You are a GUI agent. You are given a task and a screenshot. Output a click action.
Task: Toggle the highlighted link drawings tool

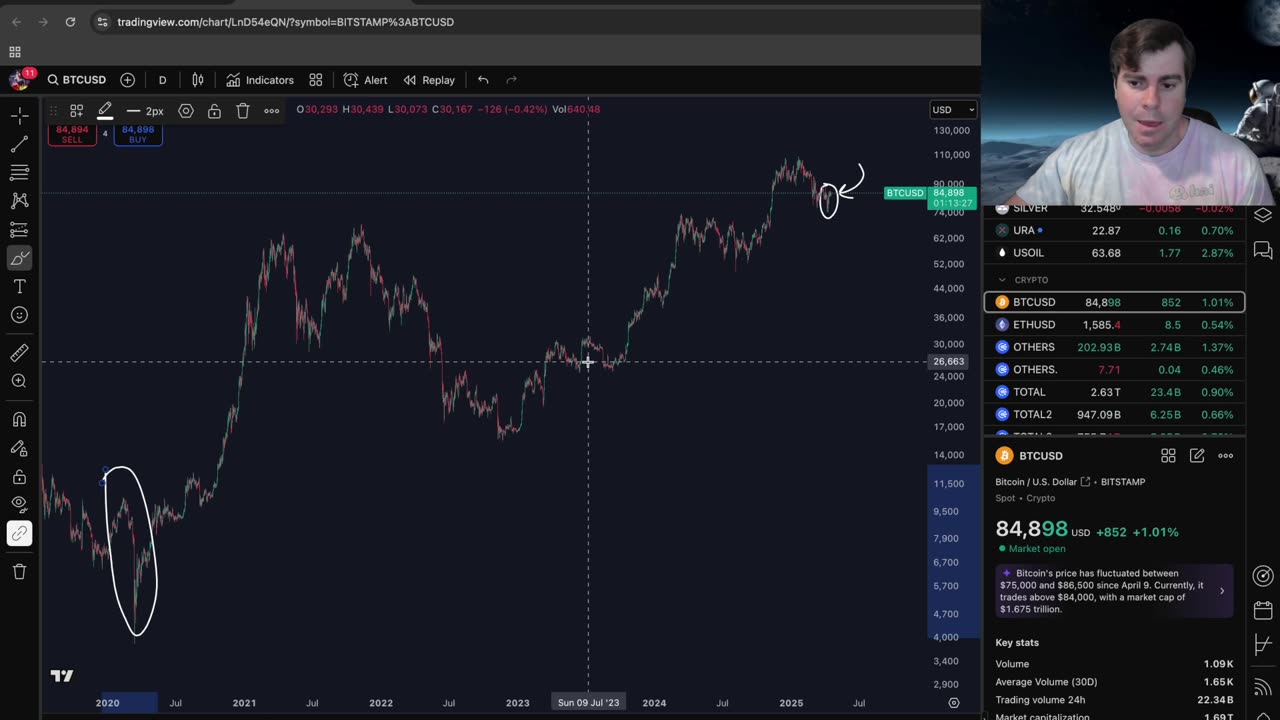tap(19, 533)
